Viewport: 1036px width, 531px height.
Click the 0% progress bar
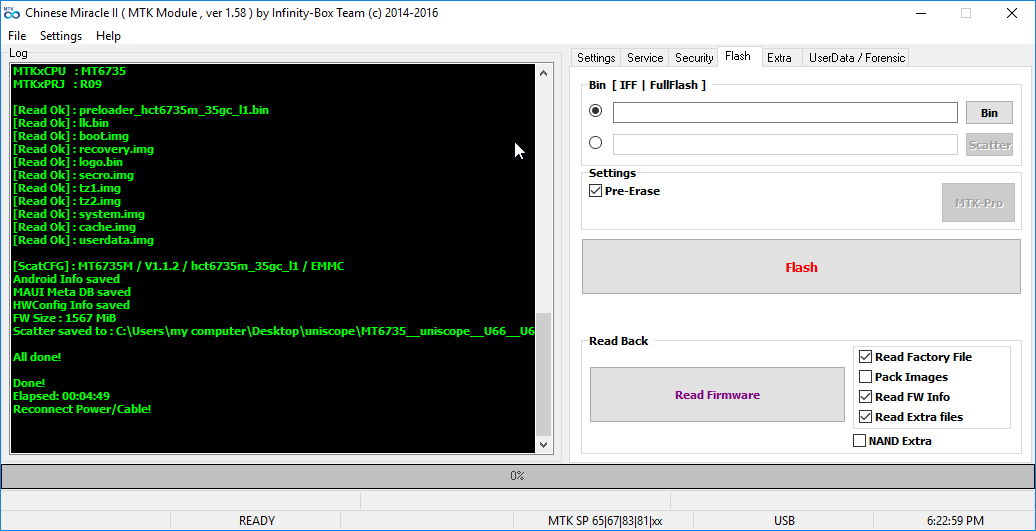point(518,476)
